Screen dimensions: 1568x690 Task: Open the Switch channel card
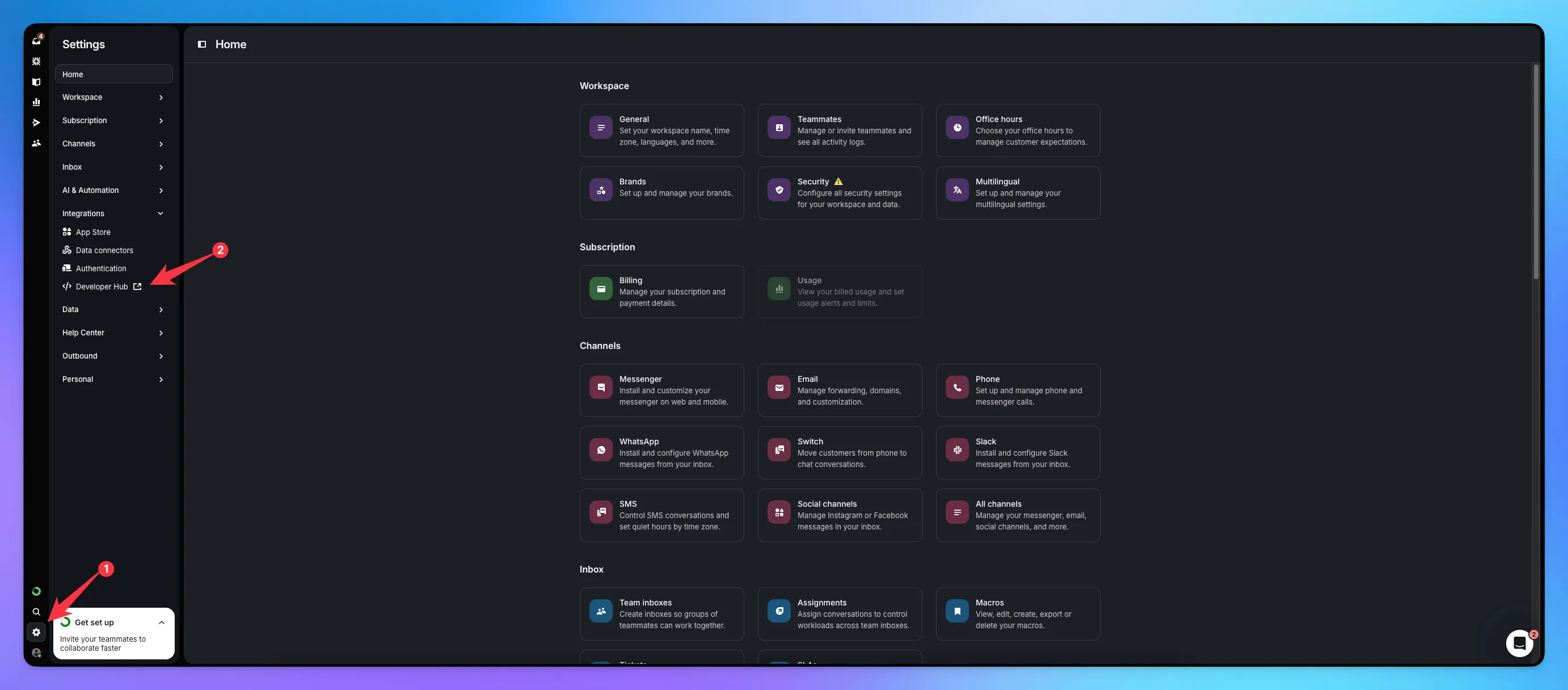pyautogui.click(x=840, y=452)
